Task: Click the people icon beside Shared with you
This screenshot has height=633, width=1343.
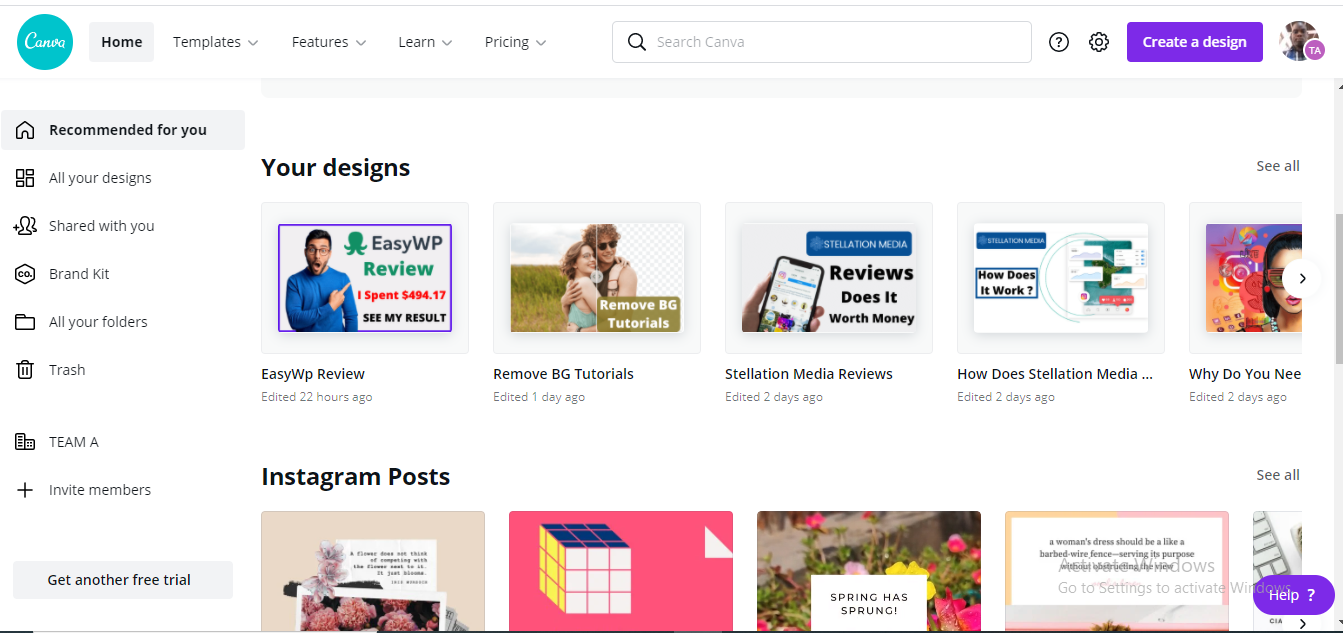Action: tap(25, 226)
